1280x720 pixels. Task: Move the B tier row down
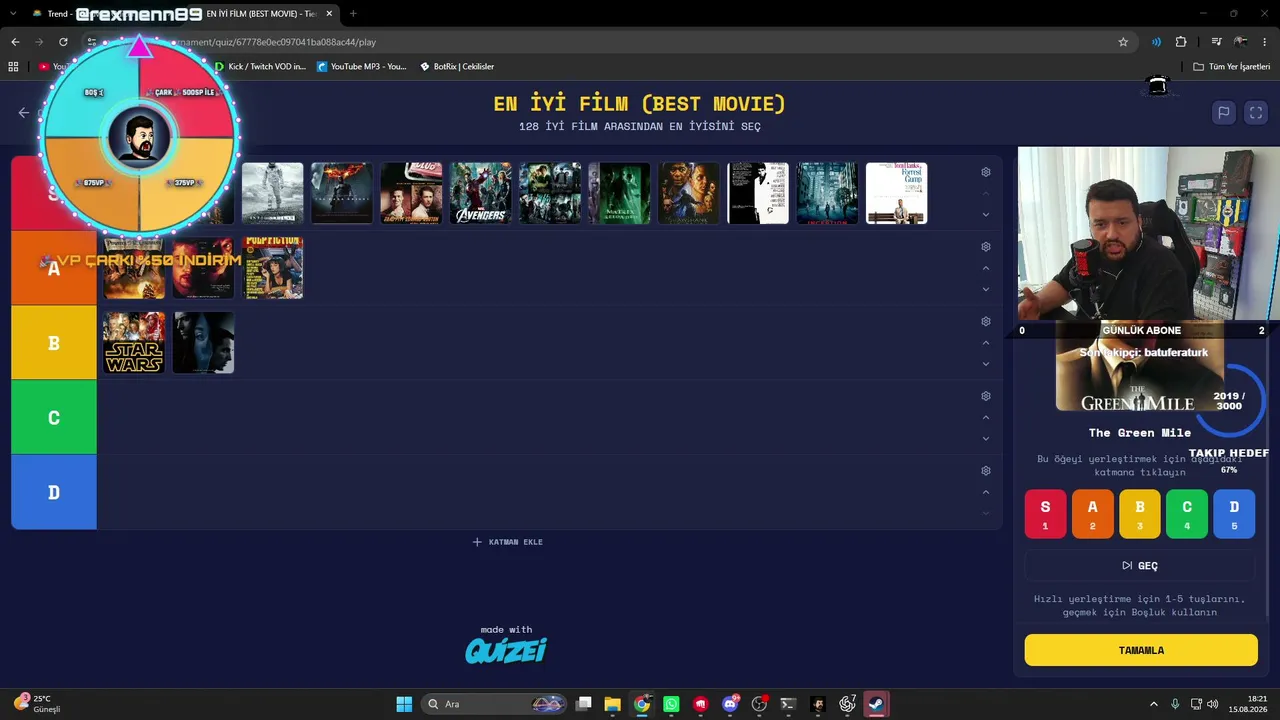click(986, 364)
